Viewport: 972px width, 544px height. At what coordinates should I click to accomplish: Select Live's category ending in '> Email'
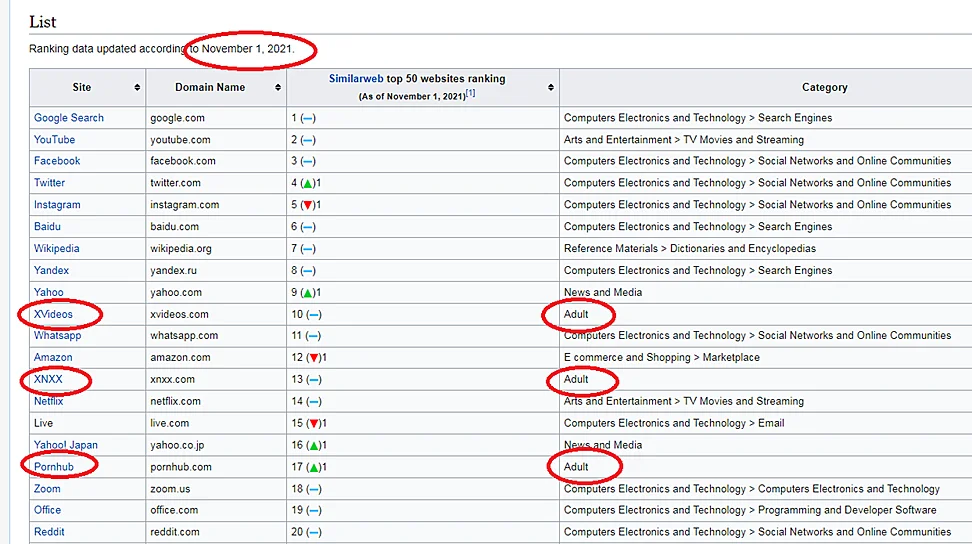[x=674, y=423]
